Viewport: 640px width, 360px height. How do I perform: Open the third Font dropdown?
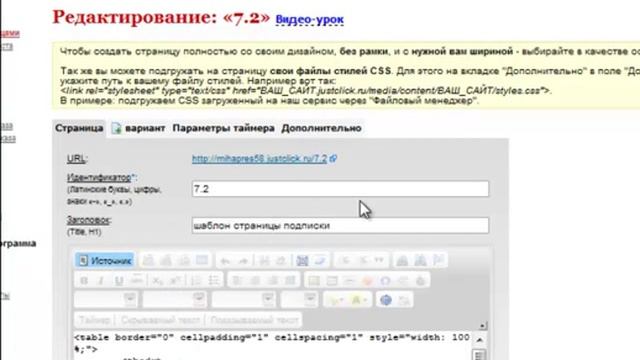(x=244, y=300)
